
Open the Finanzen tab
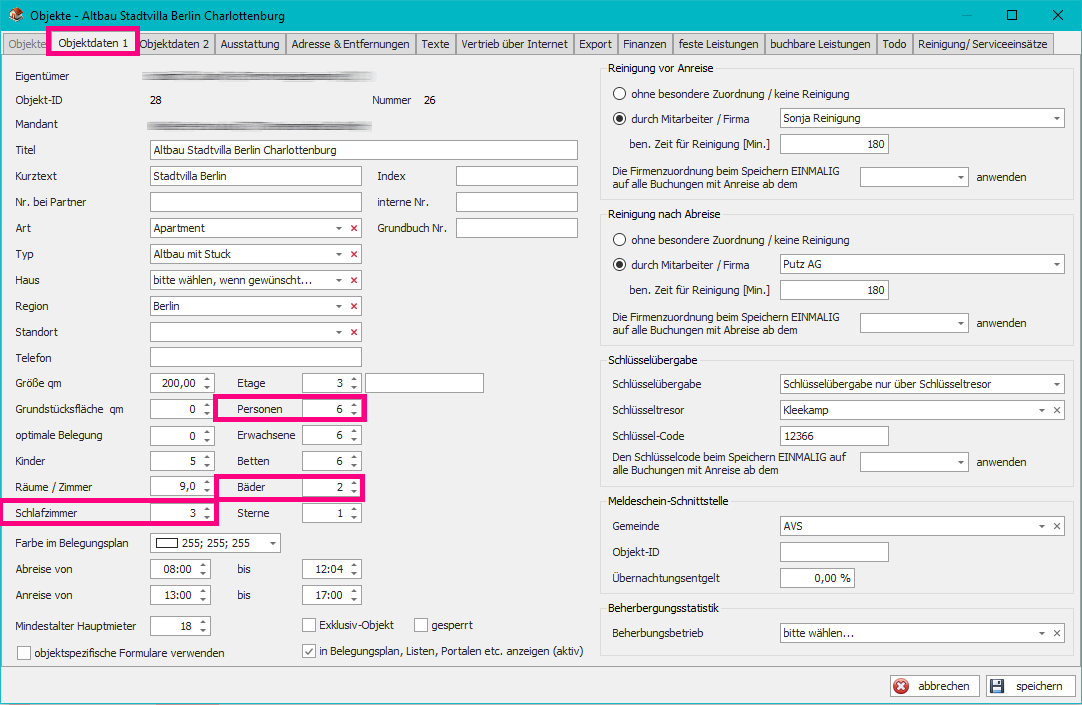[x=644, y=44]
